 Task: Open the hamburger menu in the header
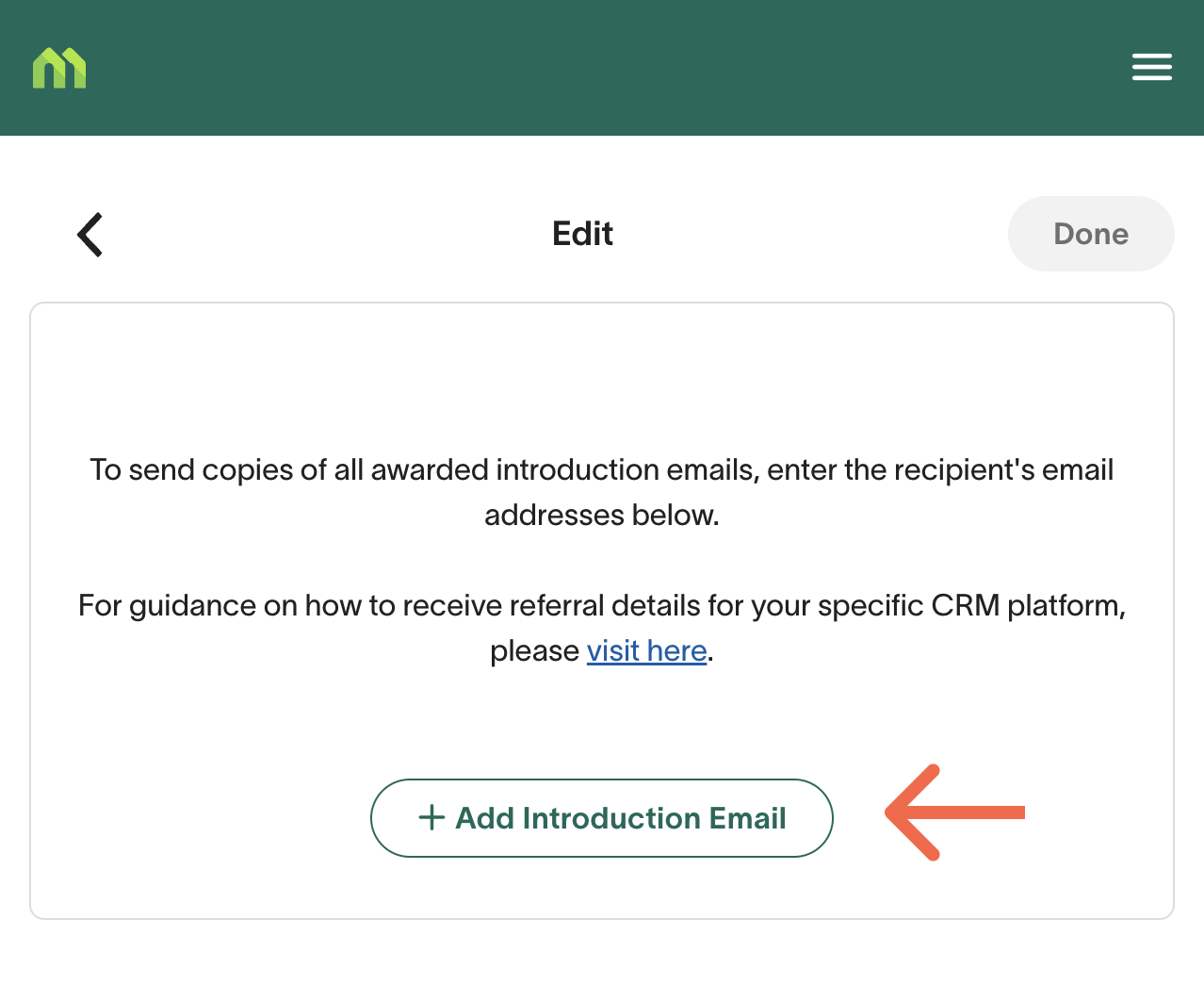pyautogui.click(x=1151, y=67)
